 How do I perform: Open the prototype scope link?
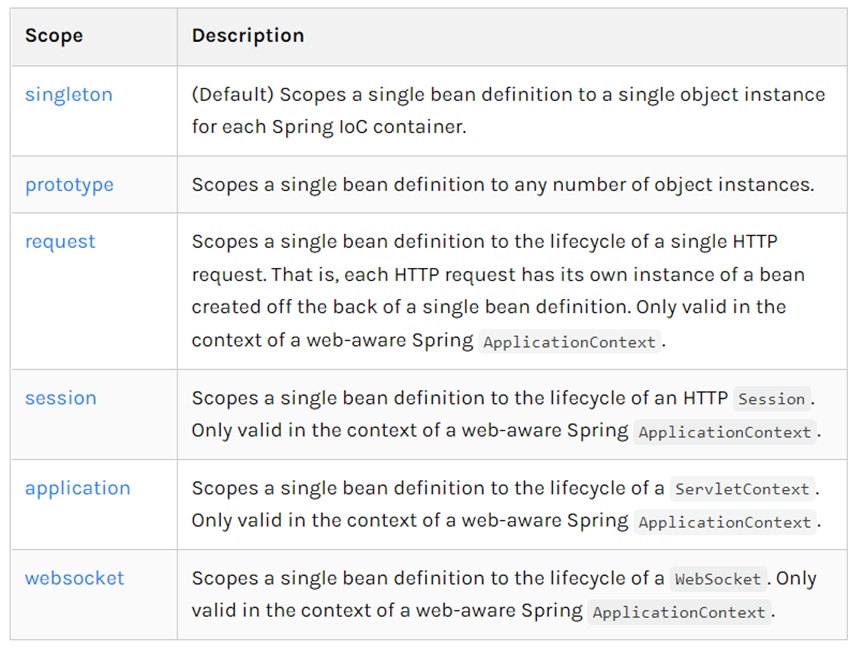point(70,185)
